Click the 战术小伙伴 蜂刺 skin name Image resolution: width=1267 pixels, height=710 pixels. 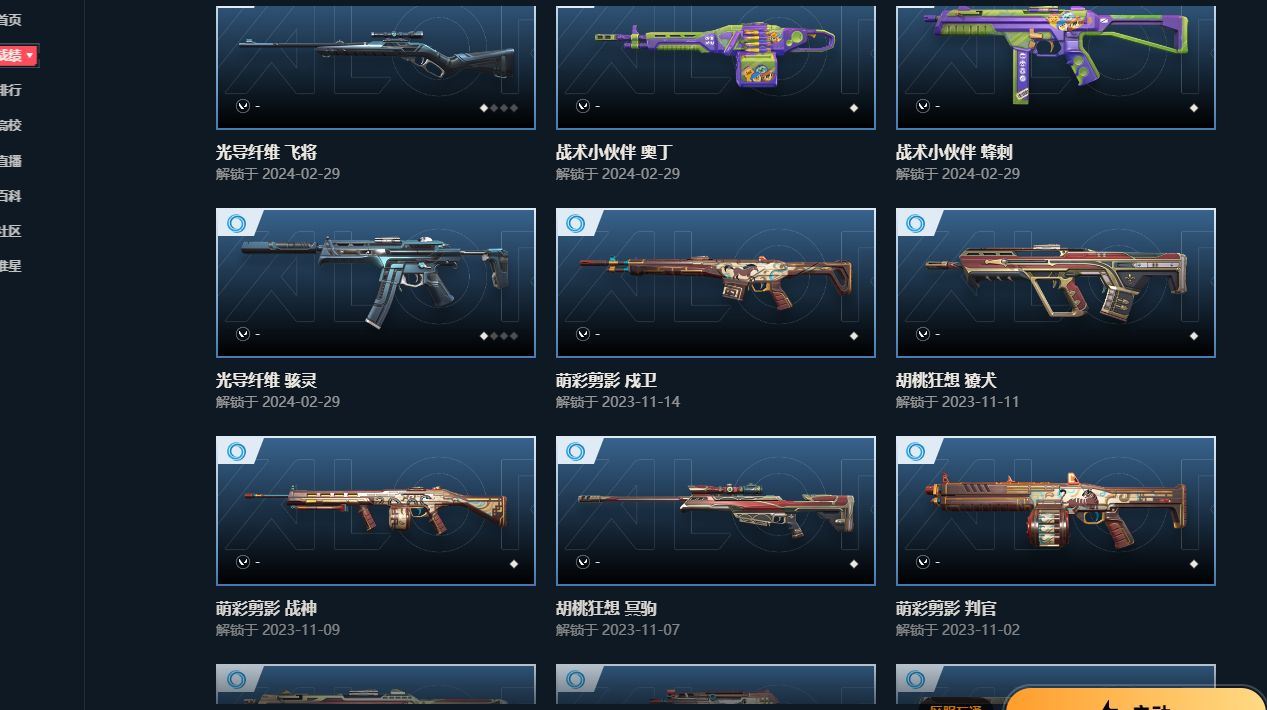tap(954, 152)
